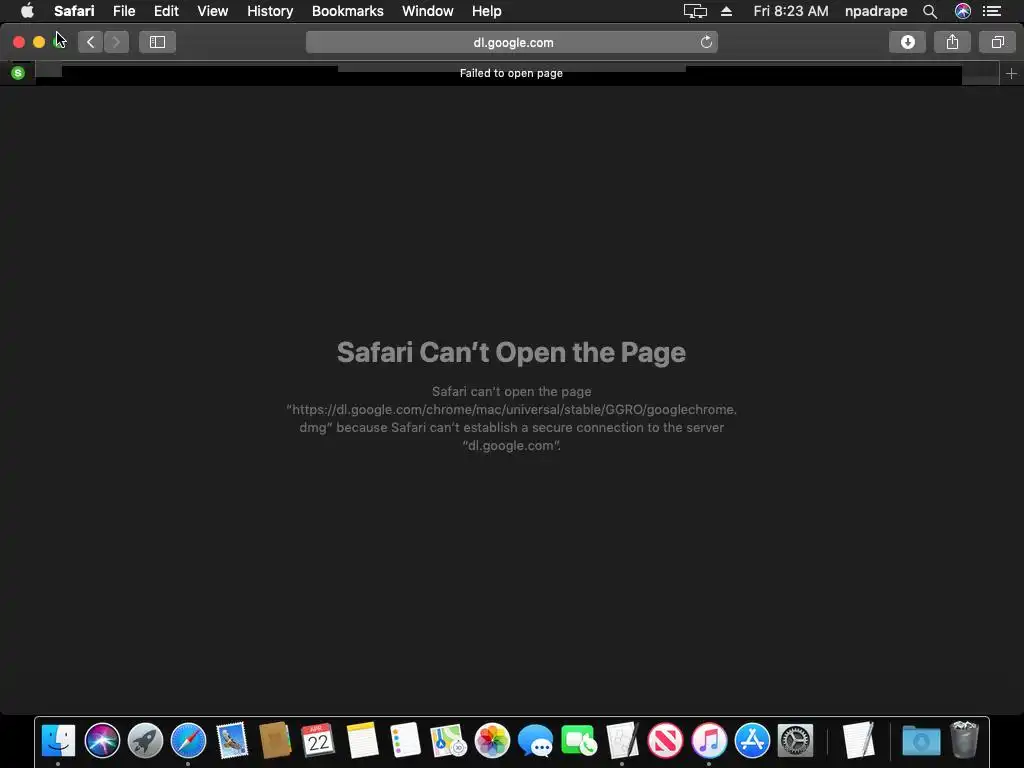1024x768 pixels.
Task: Activate Siri from the menu bar
Action: pyautogui.click(x=963, y=11)
